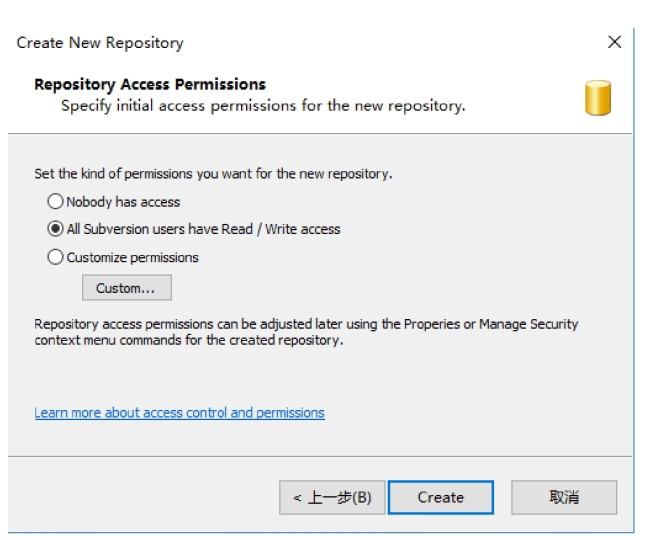The width and height of the screenshot is (648, 540).
Task: Click the less-than arrow on the back button
Action: 297,498
